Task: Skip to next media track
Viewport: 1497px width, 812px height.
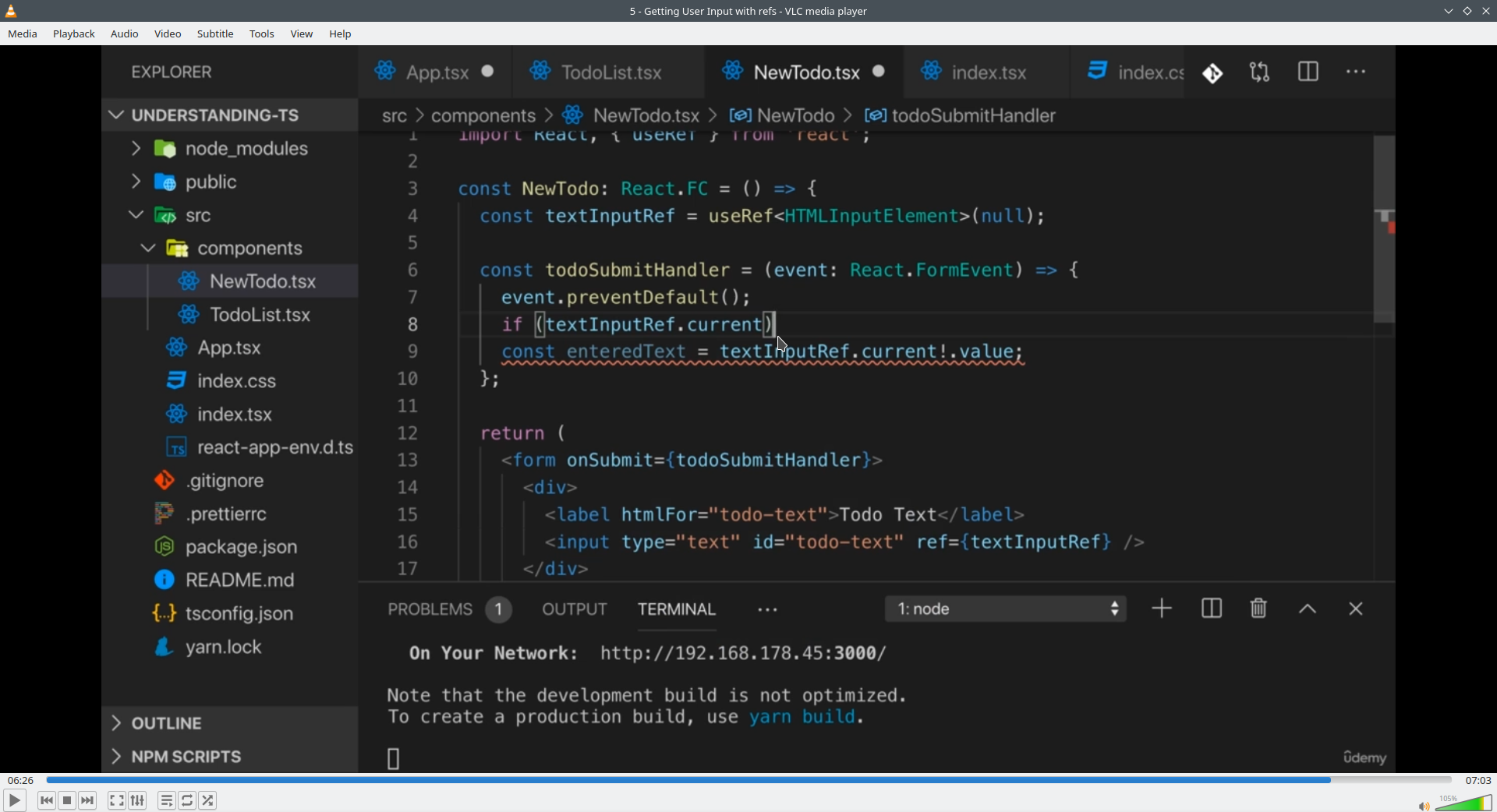Action: pos(88,800)
